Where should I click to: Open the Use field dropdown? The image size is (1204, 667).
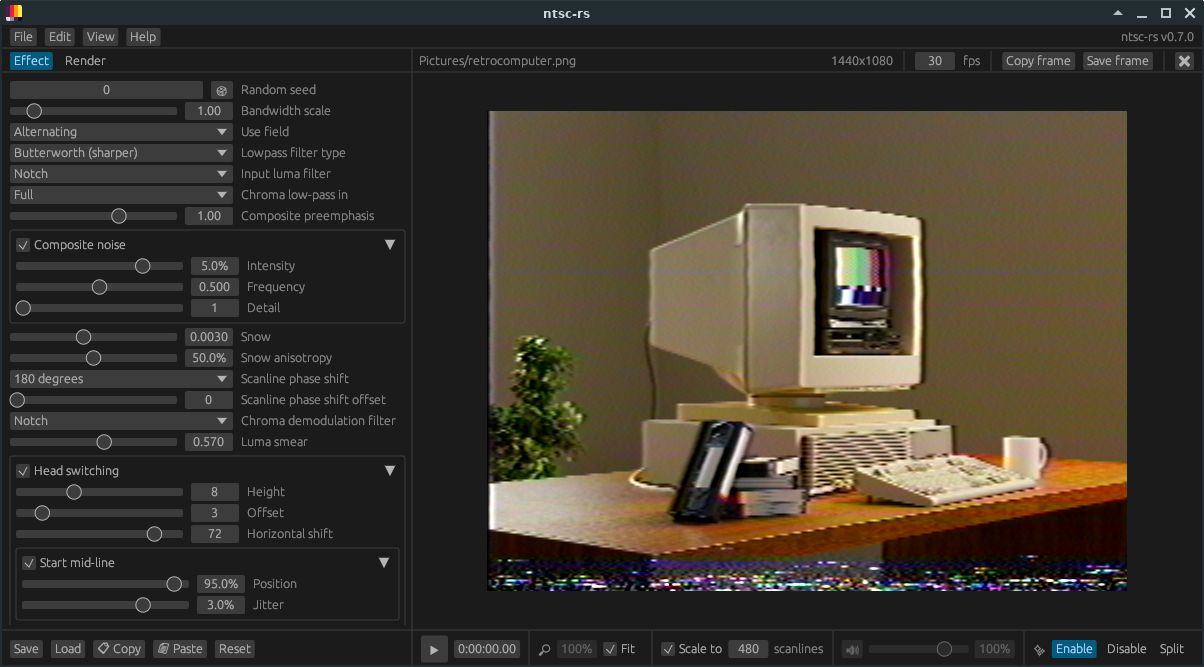pyautogui.click(x=120, y=131)
